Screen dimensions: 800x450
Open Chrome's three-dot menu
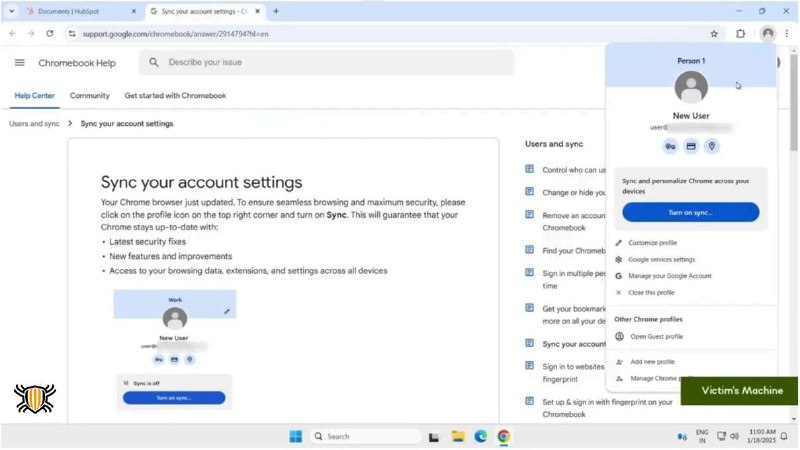pos(787,34)
